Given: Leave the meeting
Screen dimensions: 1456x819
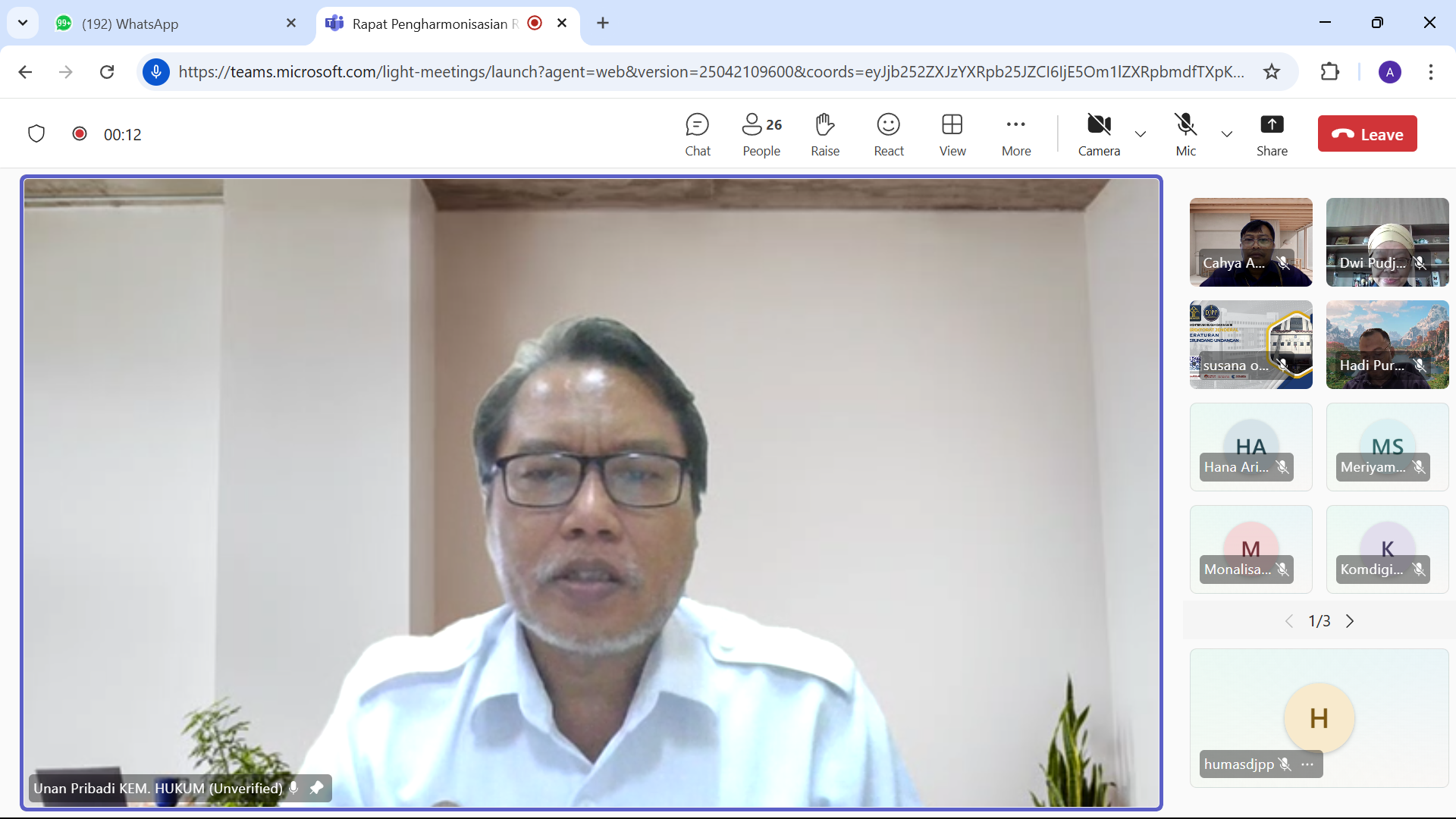Looking at the screenshot, I should (x=1367, y=134).
